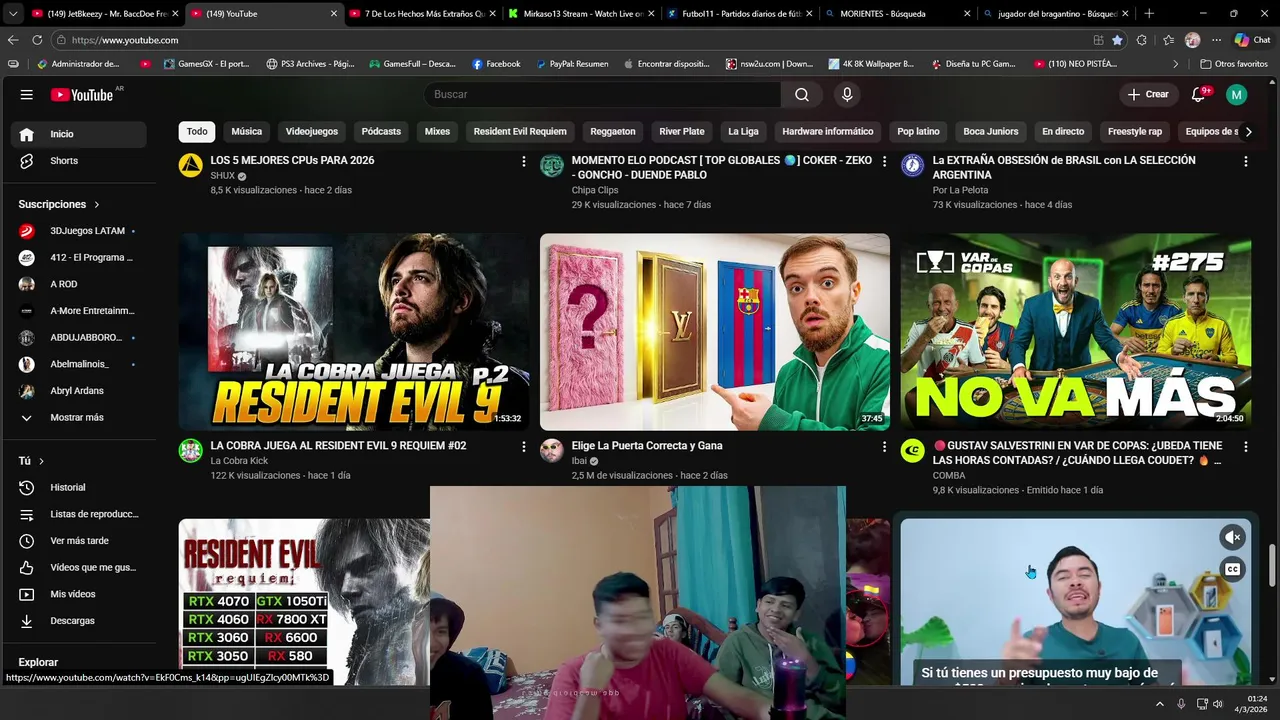
Task: Click the Crear button
Action: (x=1147, y=95)
